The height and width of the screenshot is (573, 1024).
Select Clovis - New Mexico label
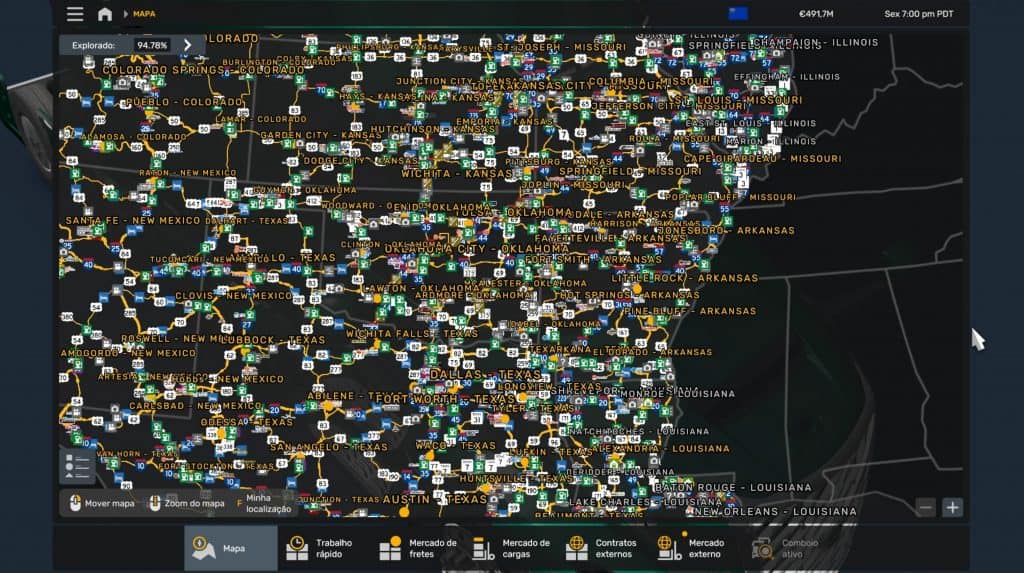[233, 295]
